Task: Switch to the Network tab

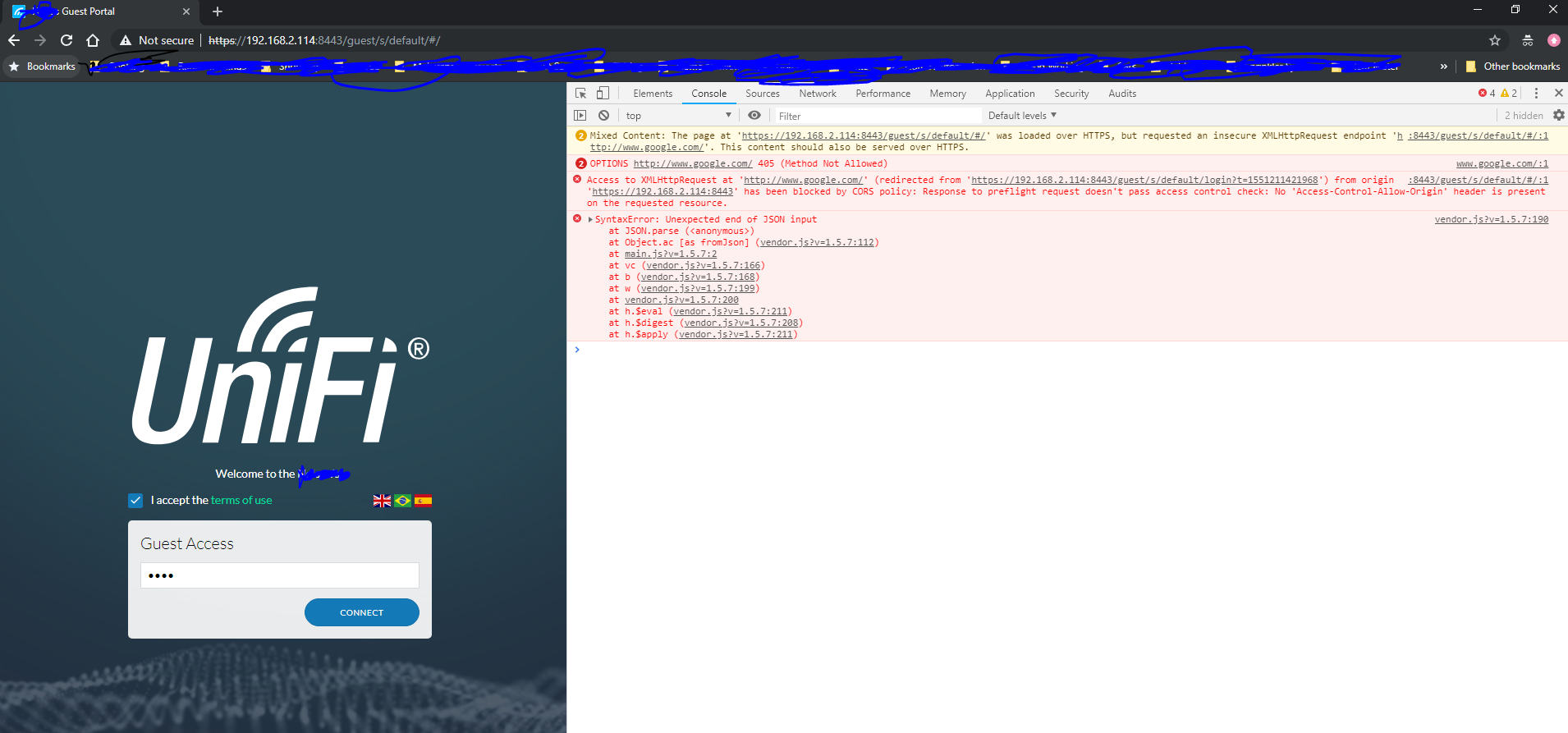Action: pyautogui.click(x=817, y=94)
